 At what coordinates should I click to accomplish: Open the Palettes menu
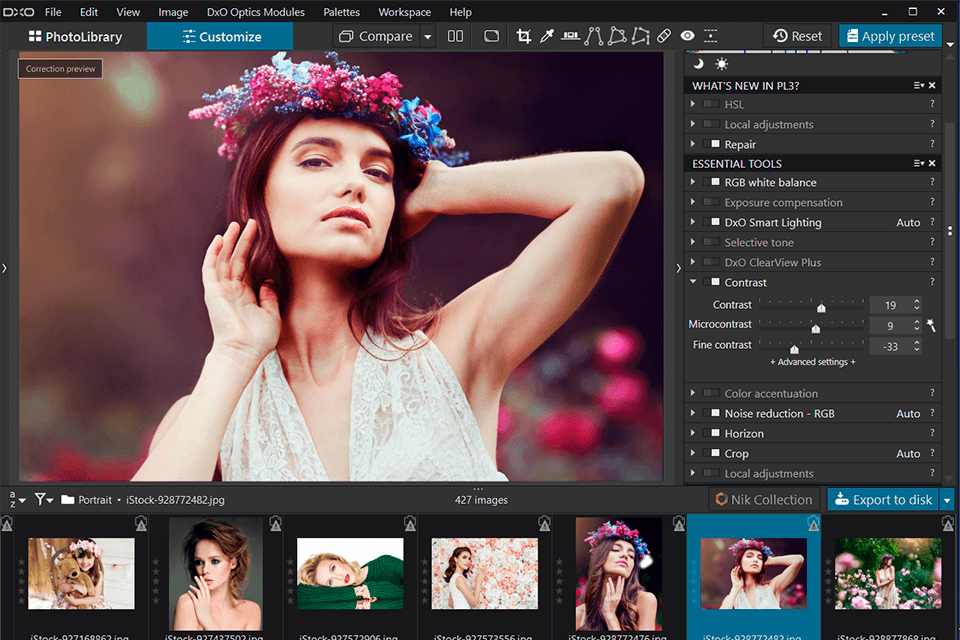coord(341,12)
